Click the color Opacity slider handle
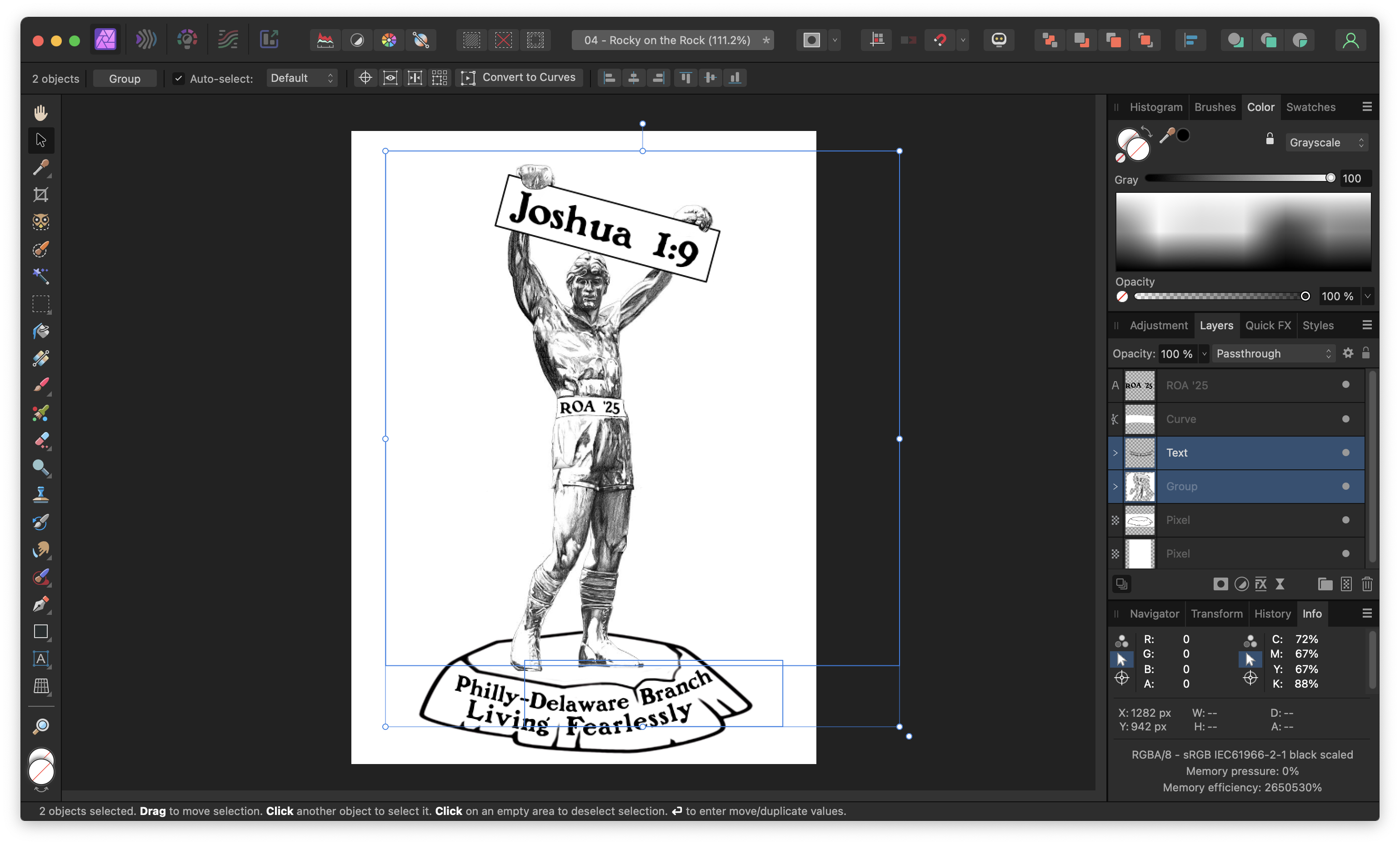The height and width of the screenshot is (845, 1400). (x=1305, y=296)
